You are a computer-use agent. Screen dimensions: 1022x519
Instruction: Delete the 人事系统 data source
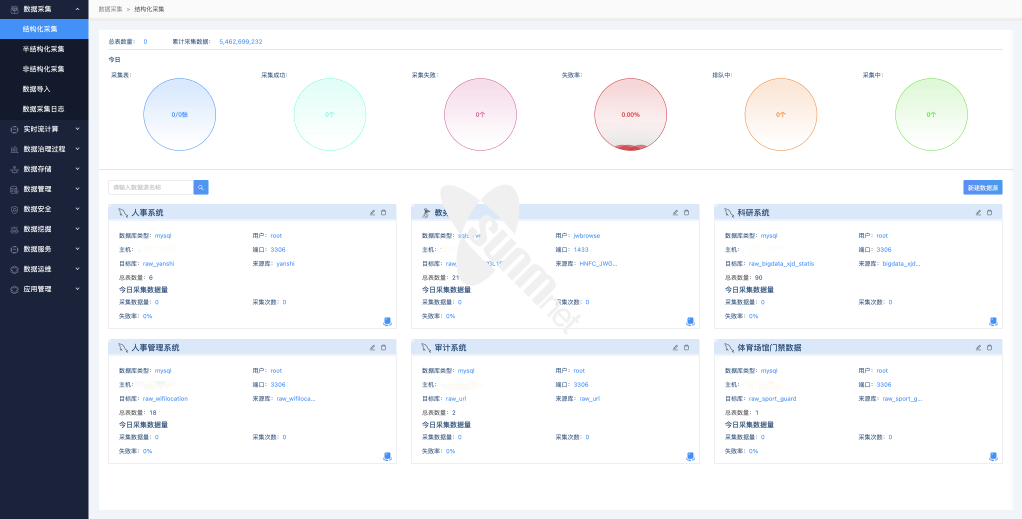[x=383, y=212]
